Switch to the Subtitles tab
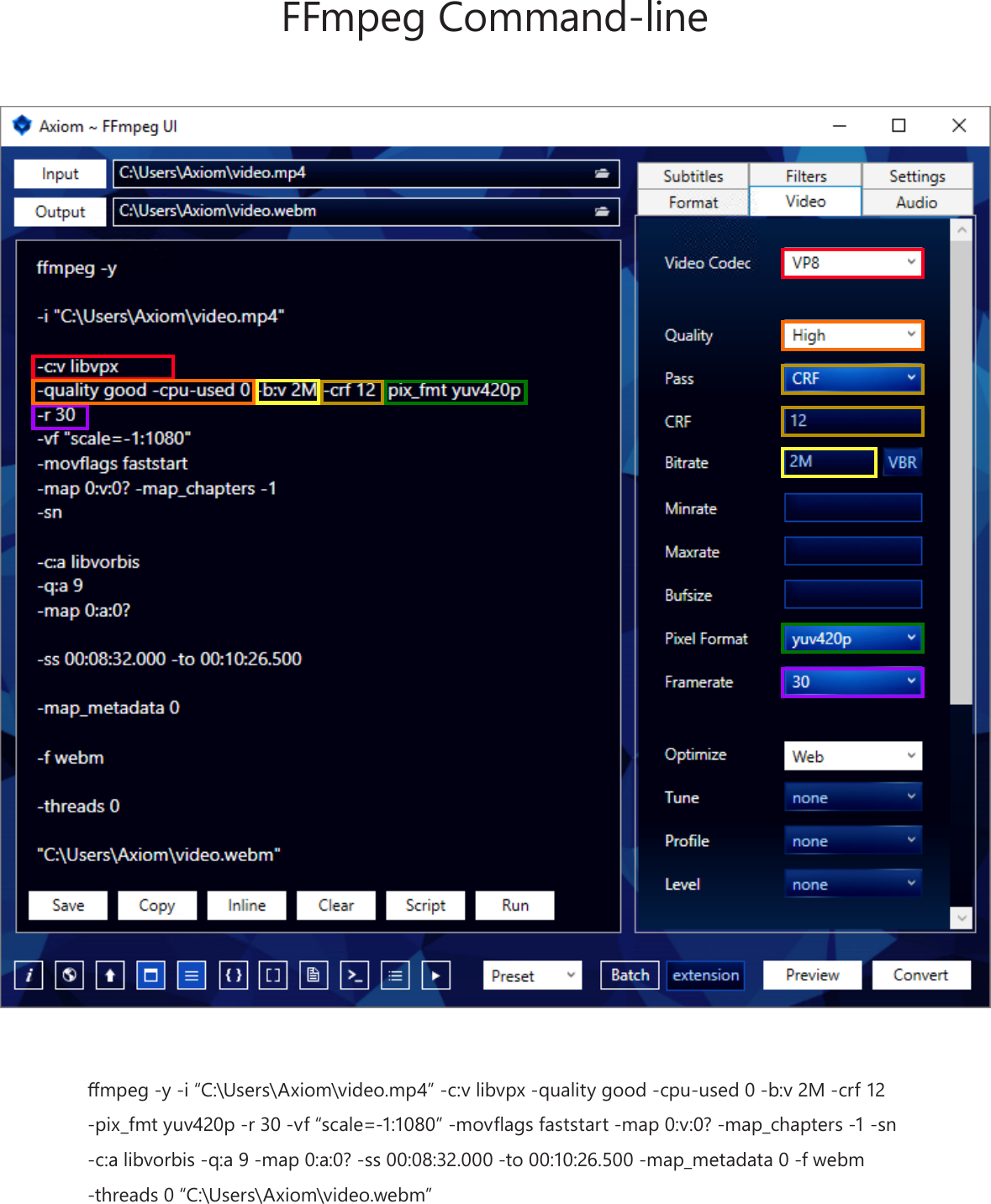 693,176
